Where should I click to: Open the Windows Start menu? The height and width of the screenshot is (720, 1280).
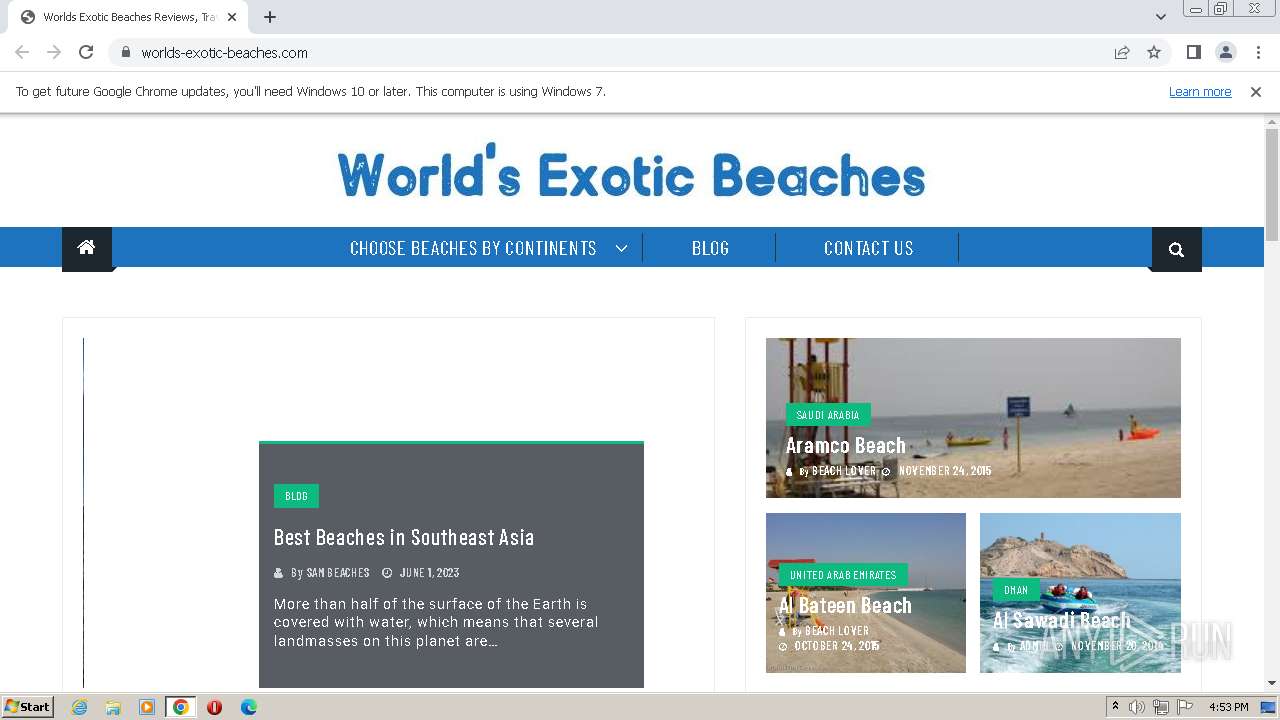click(27, 707)
